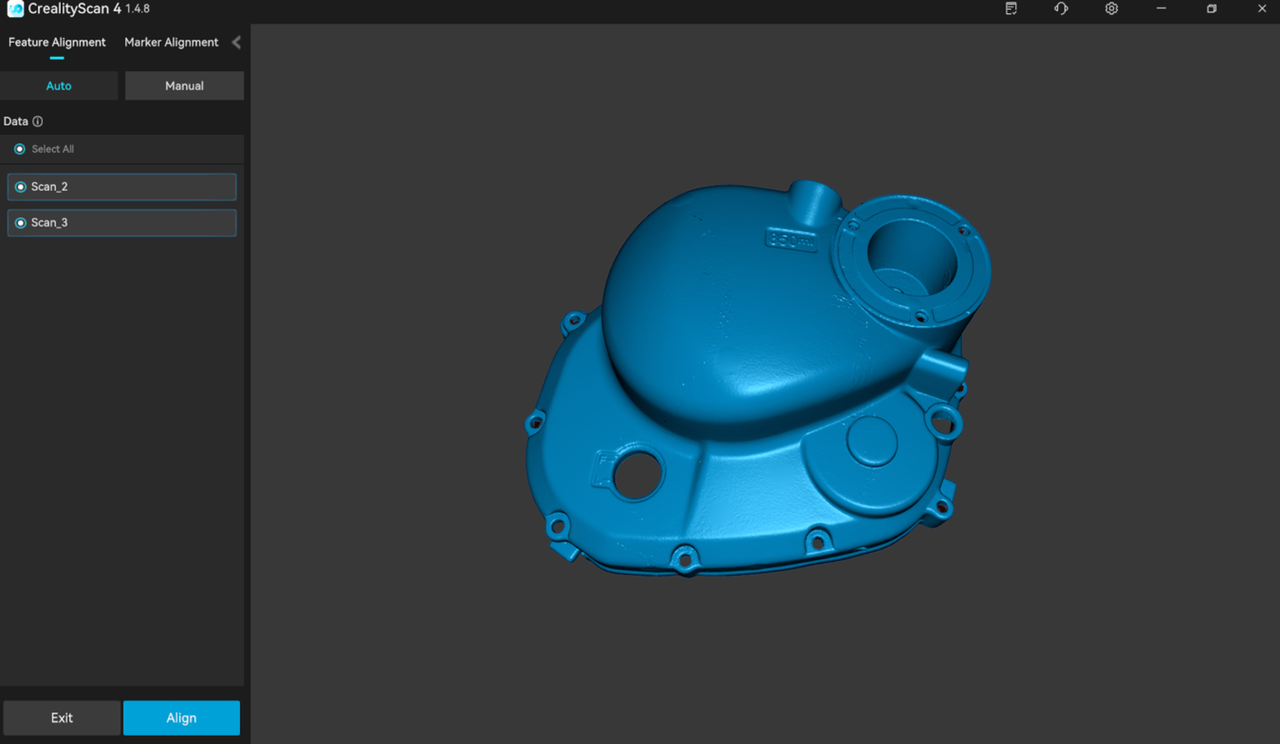Click the CrealityScan logo icon
This screenshot has height=744, width=1280.
(x=15, y=9)
